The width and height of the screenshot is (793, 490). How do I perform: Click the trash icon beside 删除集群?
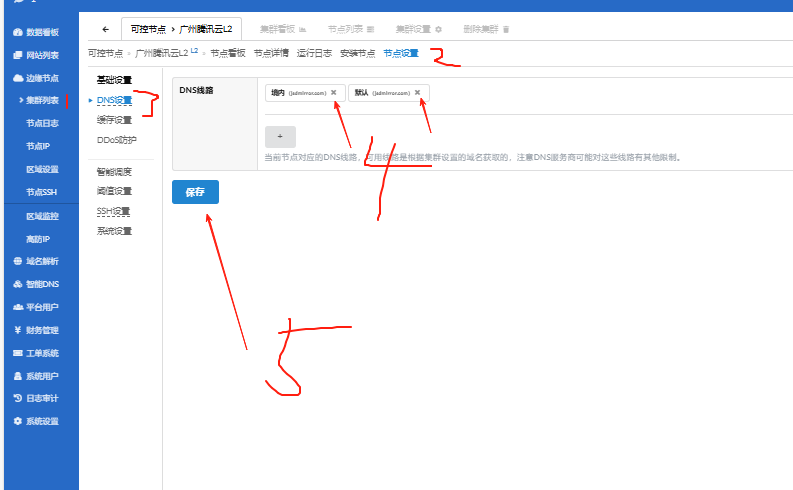coord(506,29)
